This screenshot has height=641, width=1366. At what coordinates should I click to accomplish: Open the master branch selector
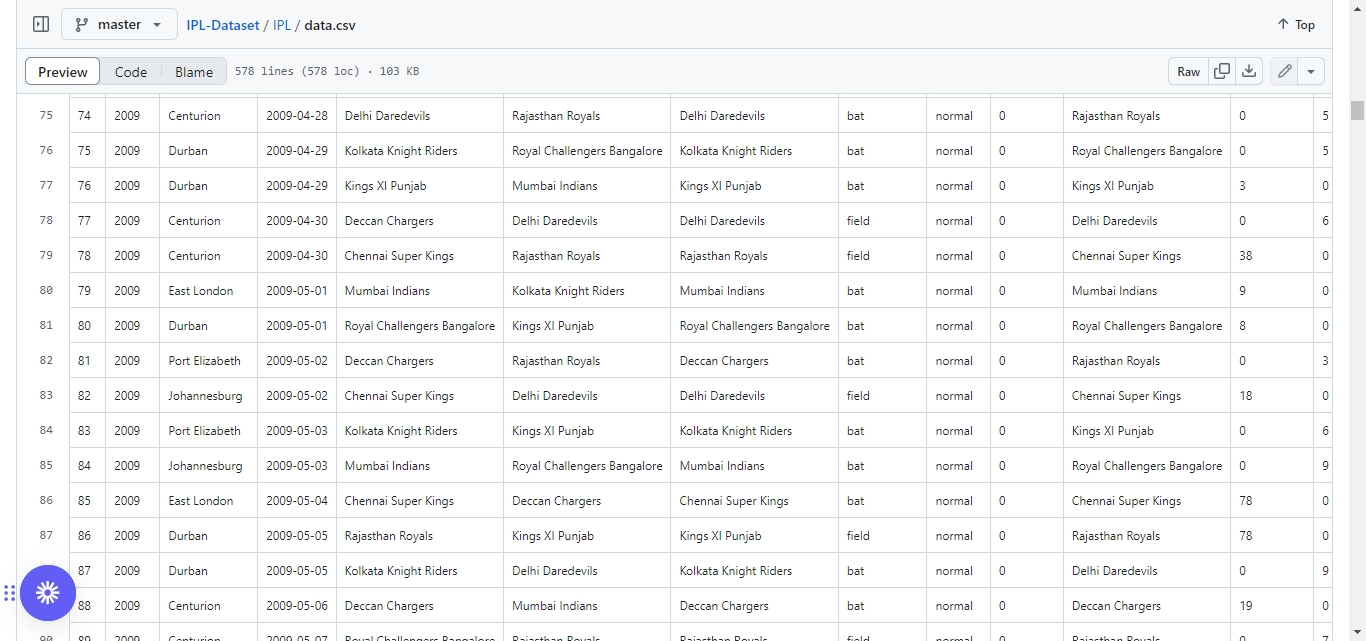[x=119, y=24]
